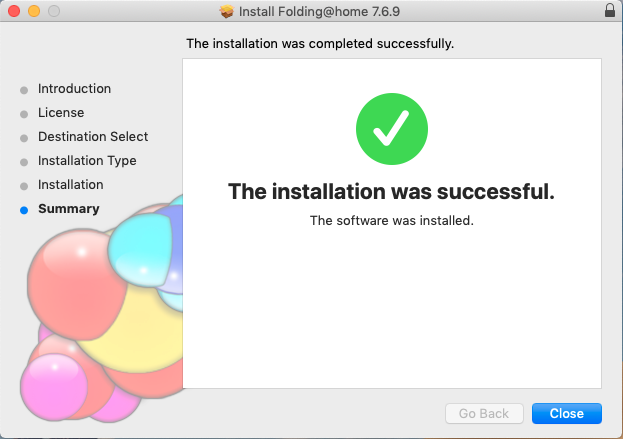Select the Destination Select step label
The height and width of the screenshot is (439, 623).
click(93, 137)
